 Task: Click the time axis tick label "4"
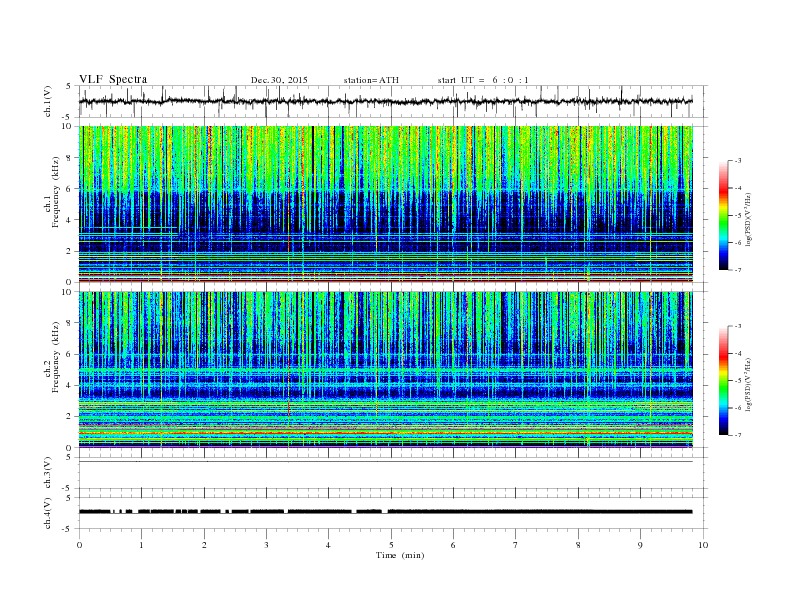[x=329, y=545]
